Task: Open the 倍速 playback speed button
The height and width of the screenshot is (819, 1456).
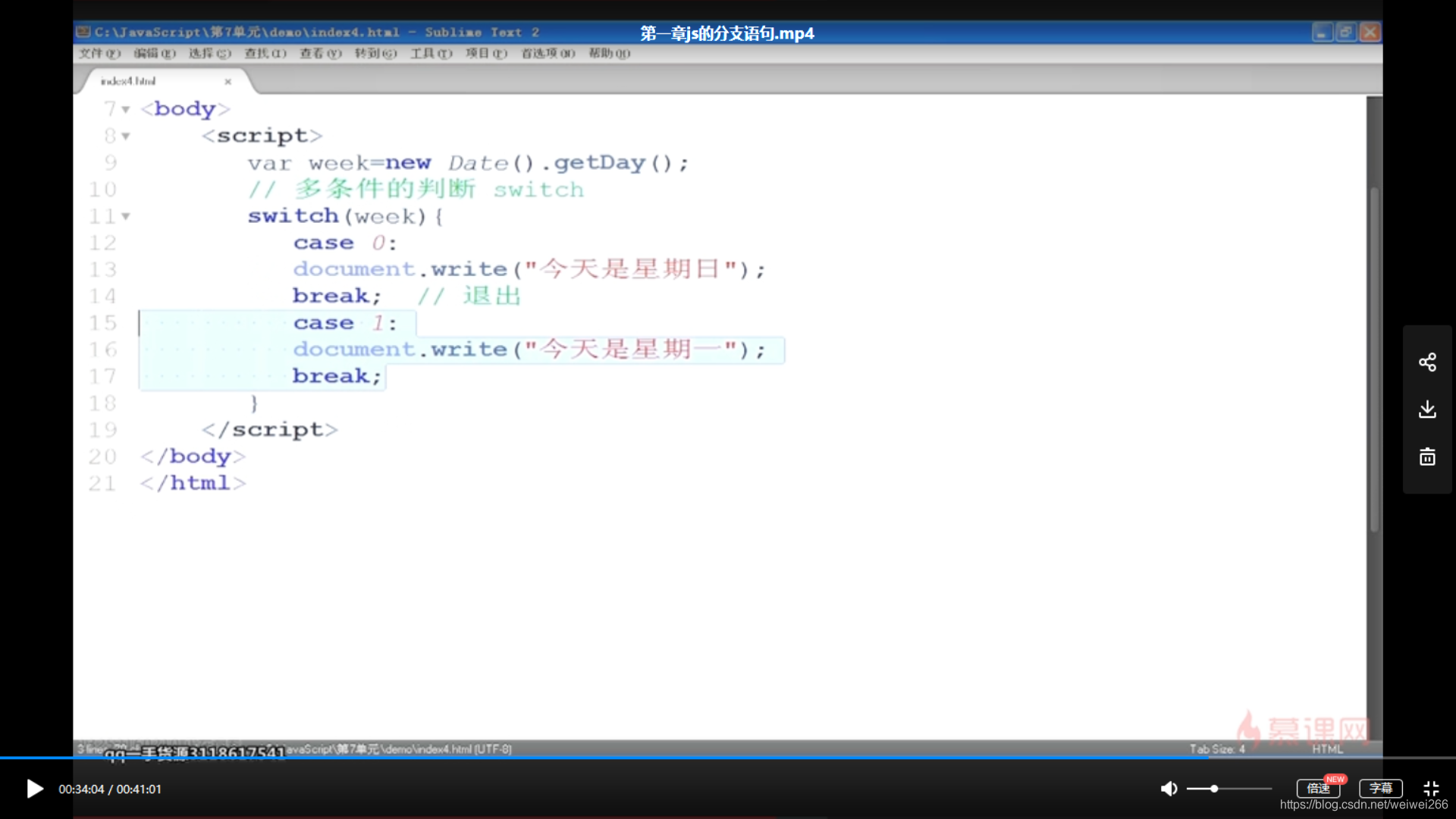Action: pyautogui.click(x=1318, y=789)
